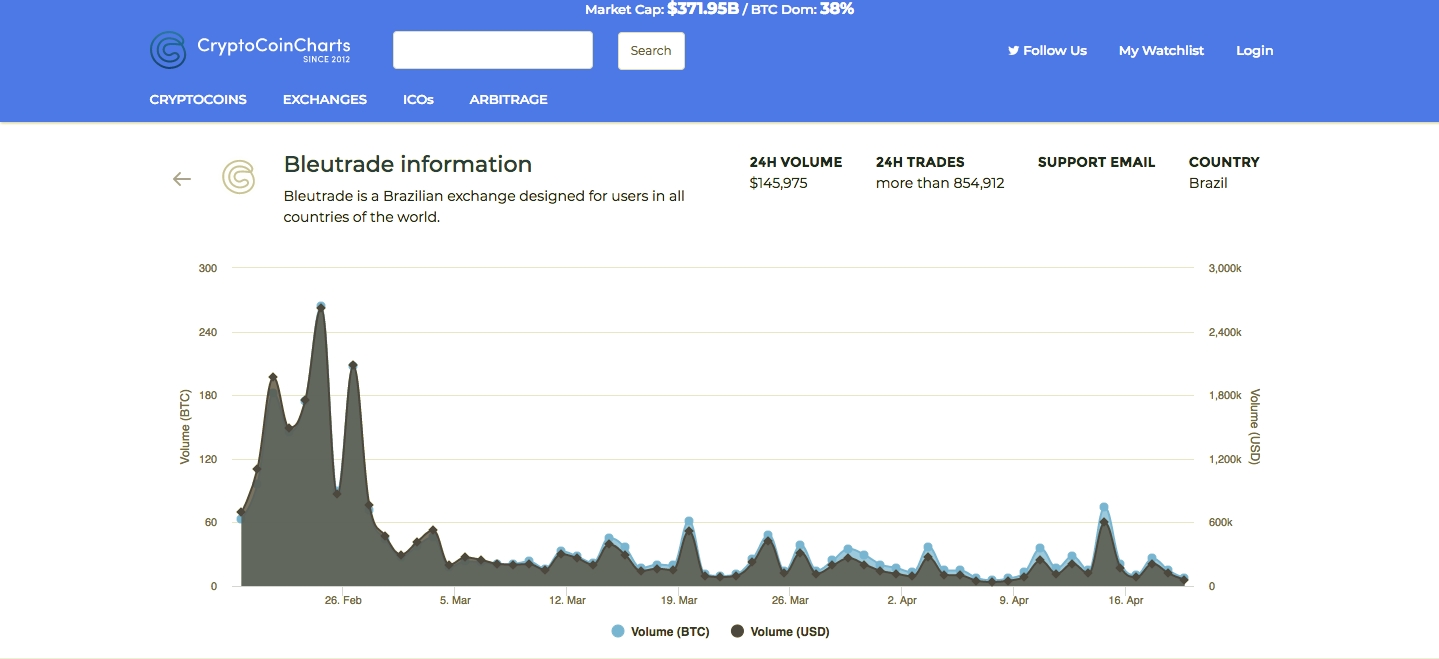Click the '26. Feb' x-axis label
The width and height of the screenshot is (1439, 659).
tap(343, 600)
